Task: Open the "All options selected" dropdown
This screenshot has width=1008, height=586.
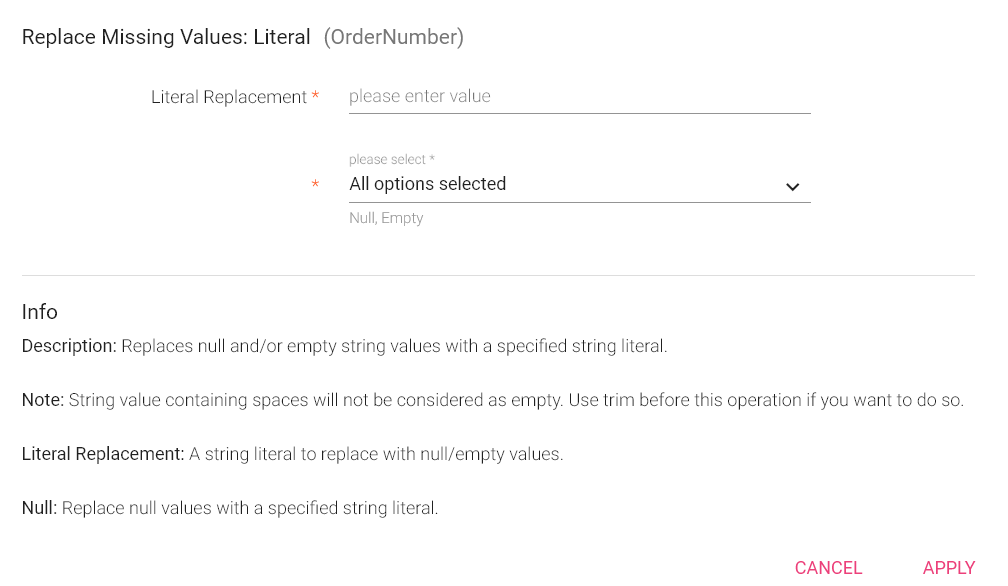Action: click(560, 184)
